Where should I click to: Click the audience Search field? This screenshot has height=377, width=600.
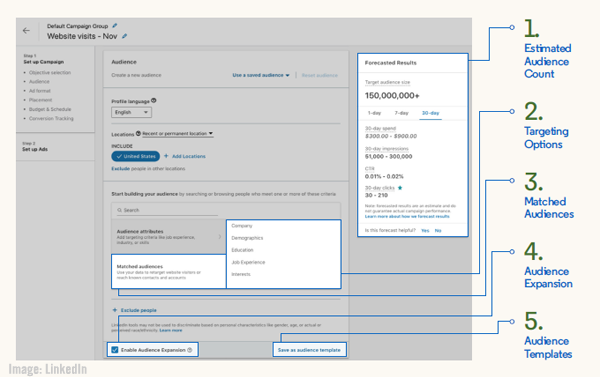pos(167,210)
